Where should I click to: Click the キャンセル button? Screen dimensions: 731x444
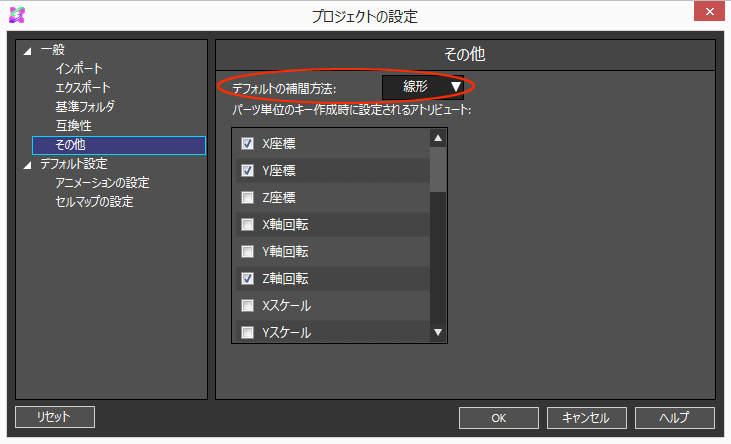click(x=586, y=418)
